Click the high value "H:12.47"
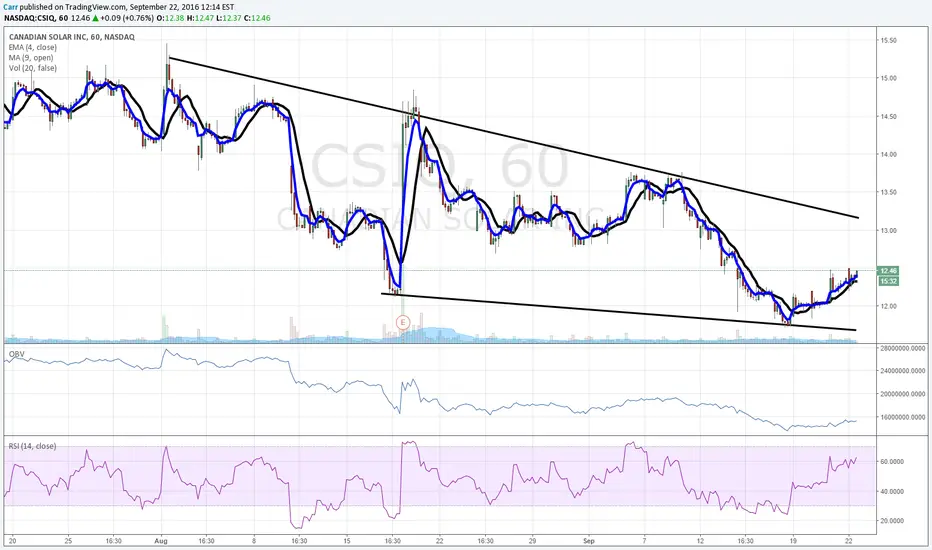Viewport: 932px width, 550px height. [x=200, y=18]
